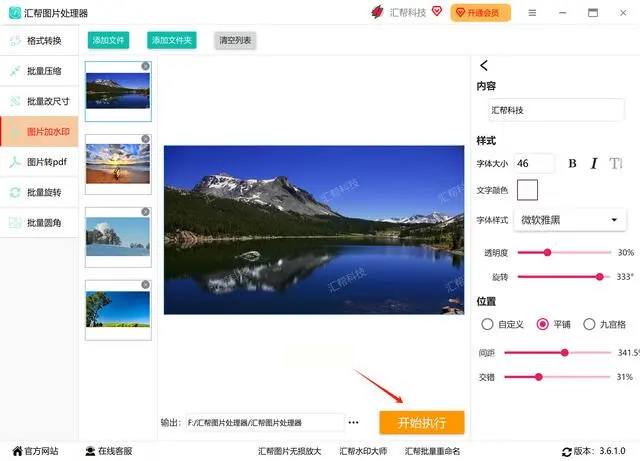Click the heart icon next to 汇帮科技
The height and width of the screenshot is (461, 640).
[x=437, y=11]
